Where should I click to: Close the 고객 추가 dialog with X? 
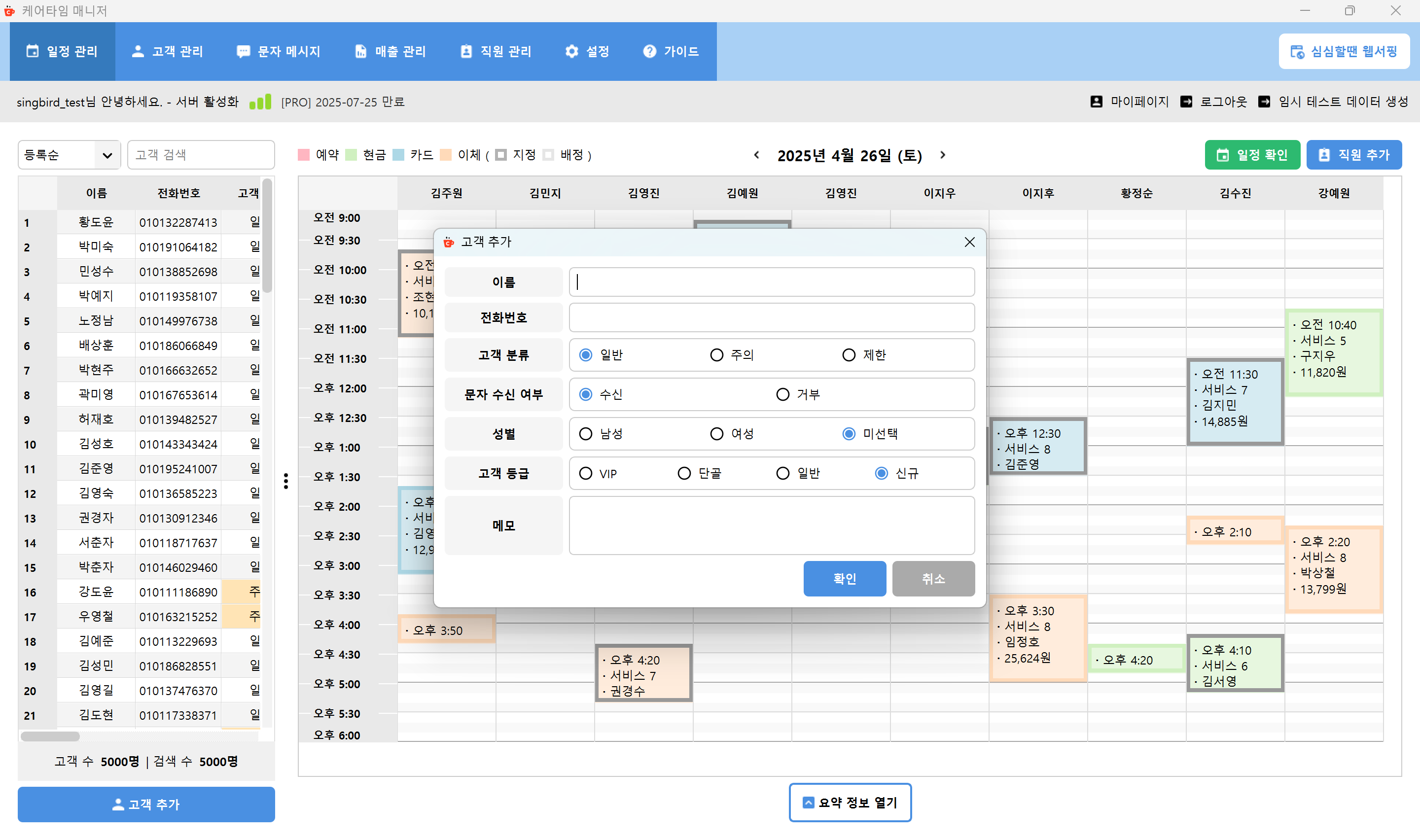point(969,242)
